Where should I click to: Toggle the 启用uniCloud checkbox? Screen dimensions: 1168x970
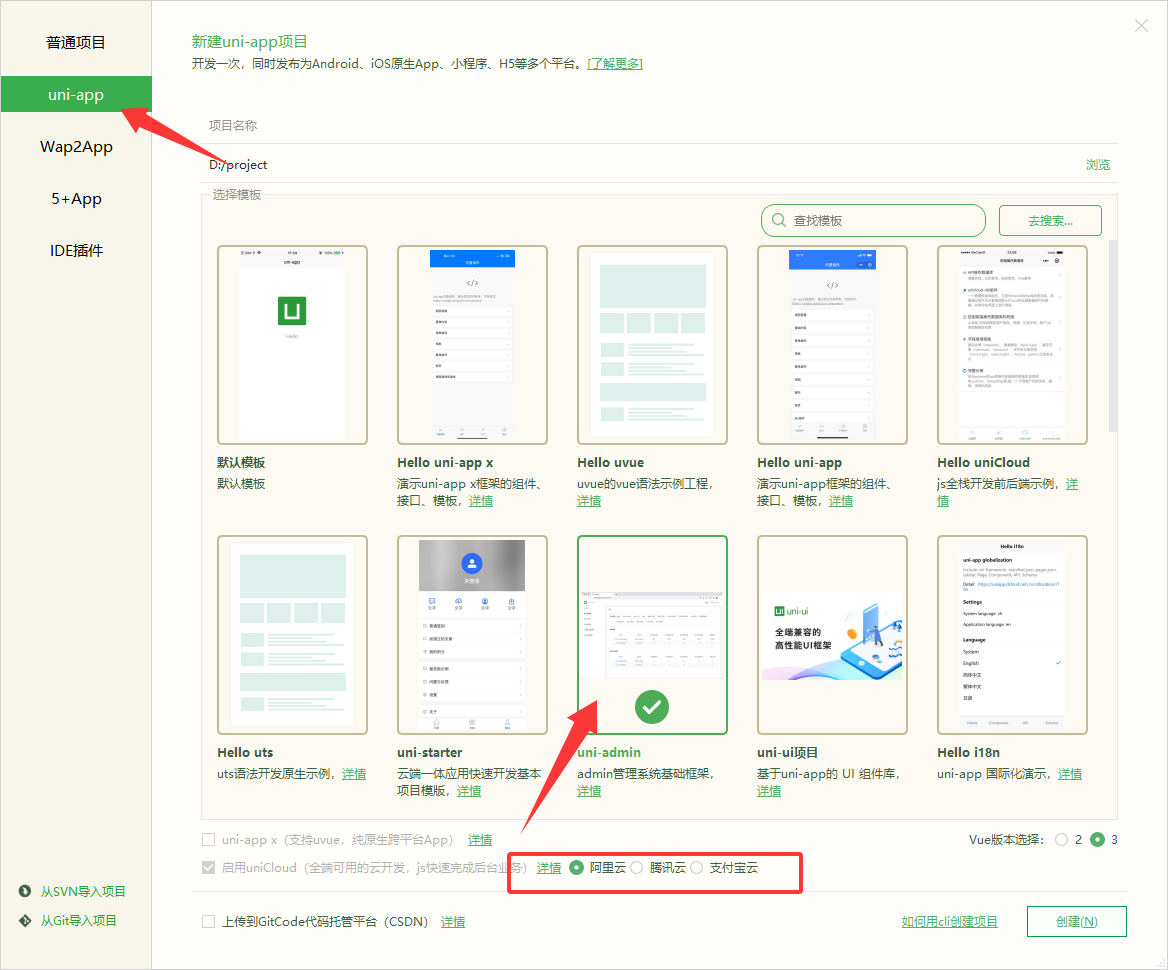tap(209, 868)
